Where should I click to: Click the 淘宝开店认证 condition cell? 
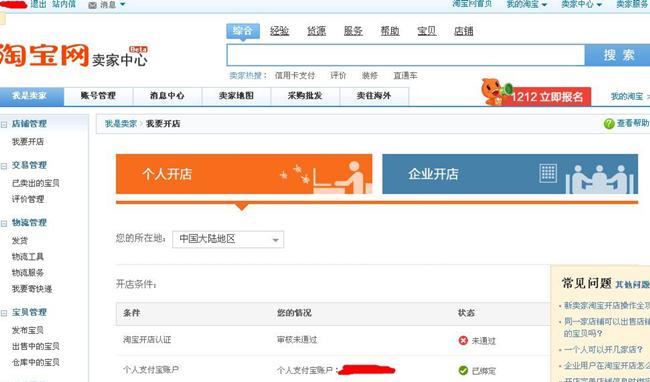coord(147,340)
